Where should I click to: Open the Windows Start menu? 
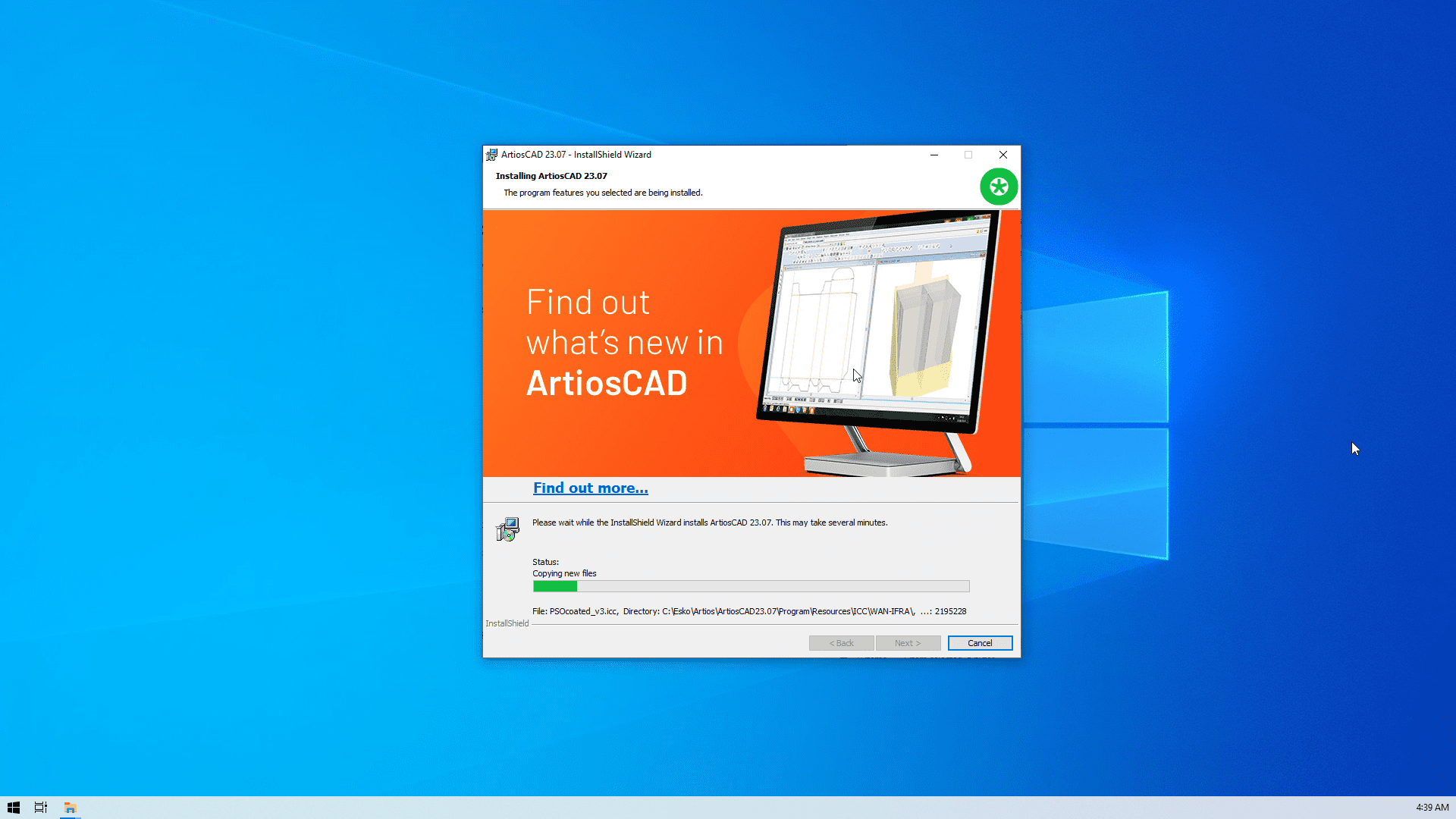[13, 808]
